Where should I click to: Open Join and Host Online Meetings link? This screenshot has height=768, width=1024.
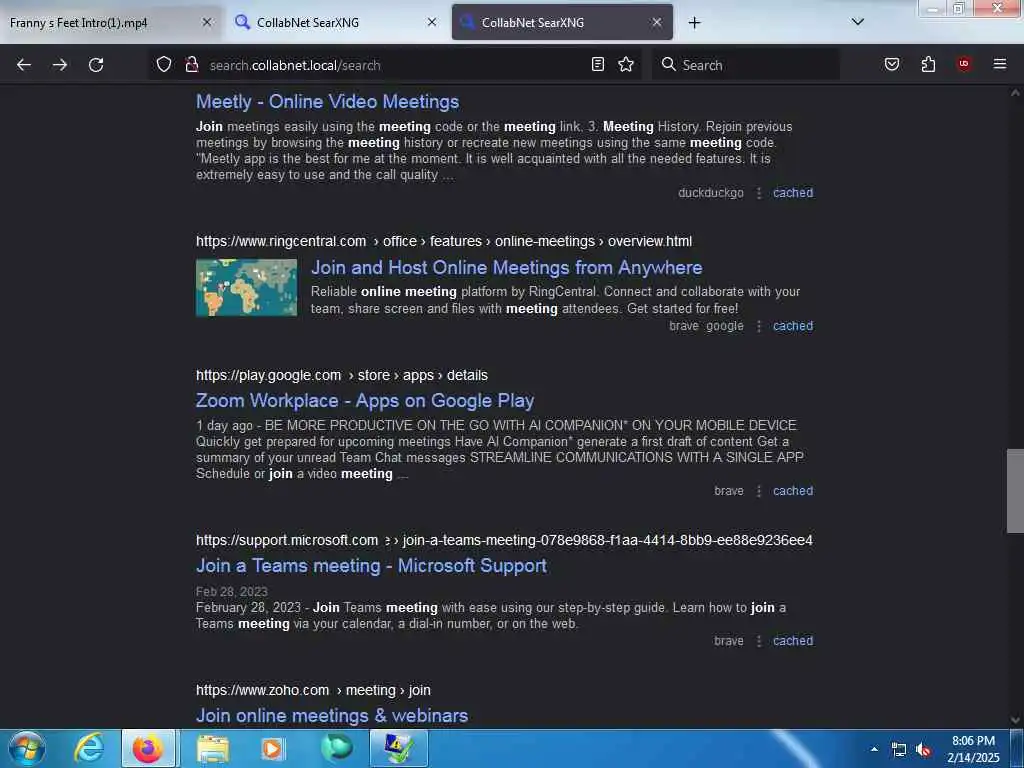click(x=506, y=267)
